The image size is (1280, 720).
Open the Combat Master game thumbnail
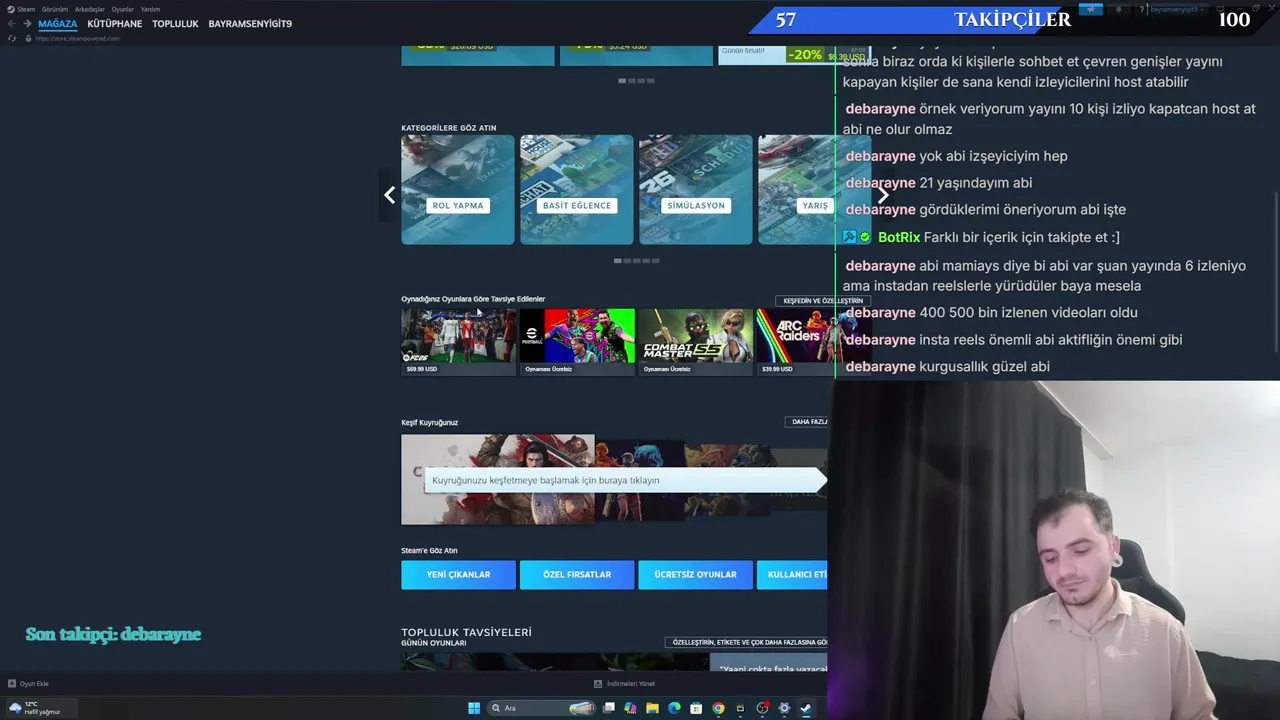696,342
